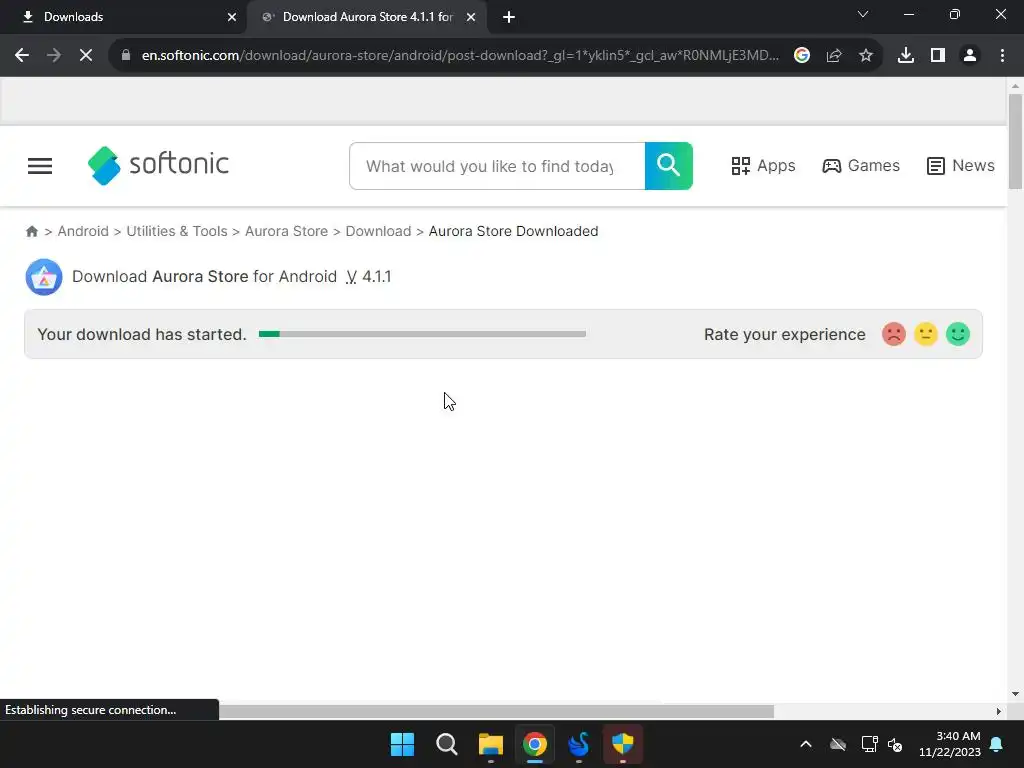Viewport: 1024px width, 768px height.
Task: Click the scroll right arrow
Action: (x=999, y=711)
